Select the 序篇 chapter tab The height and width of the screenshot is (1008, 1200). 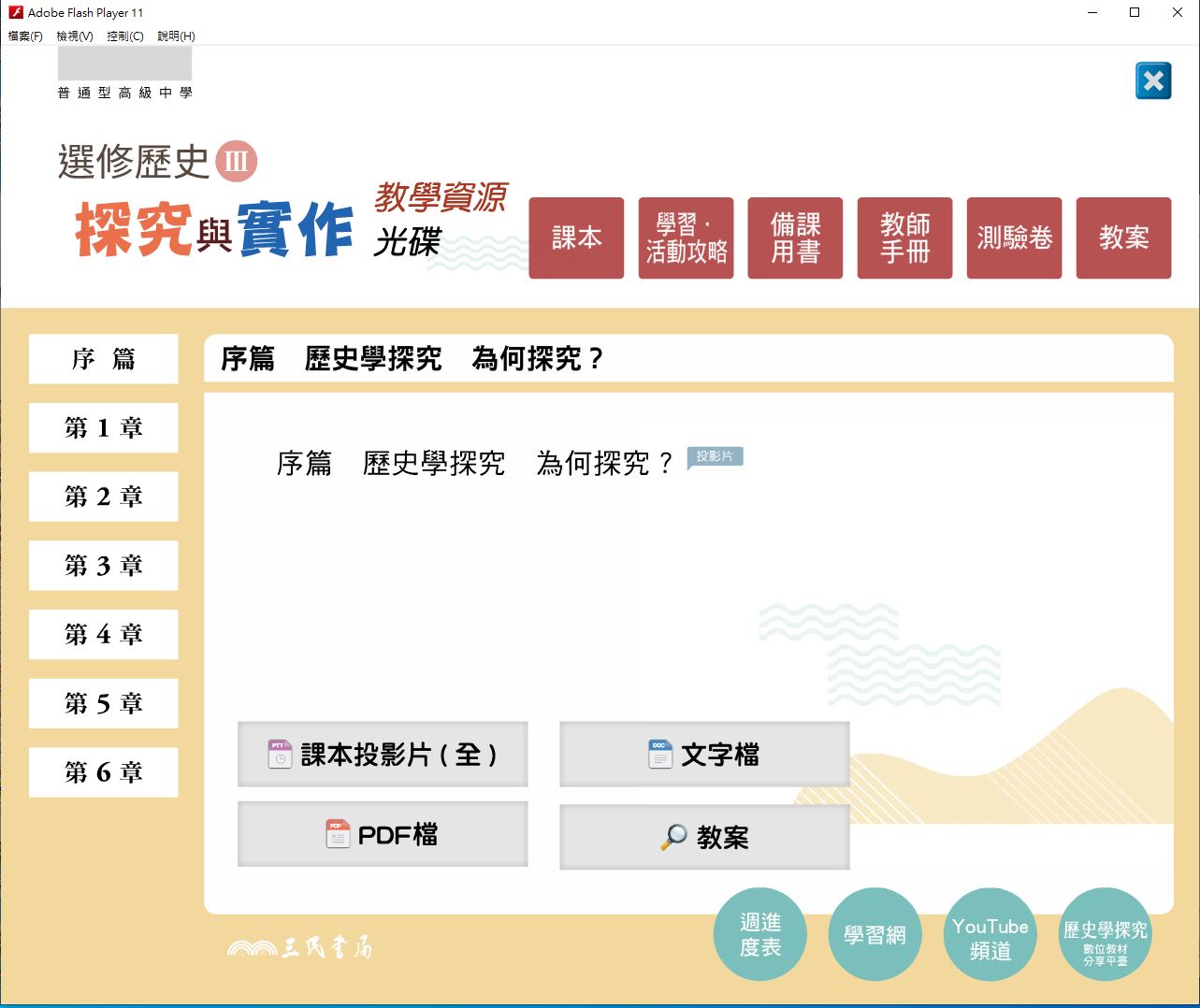tap(104, 359)
